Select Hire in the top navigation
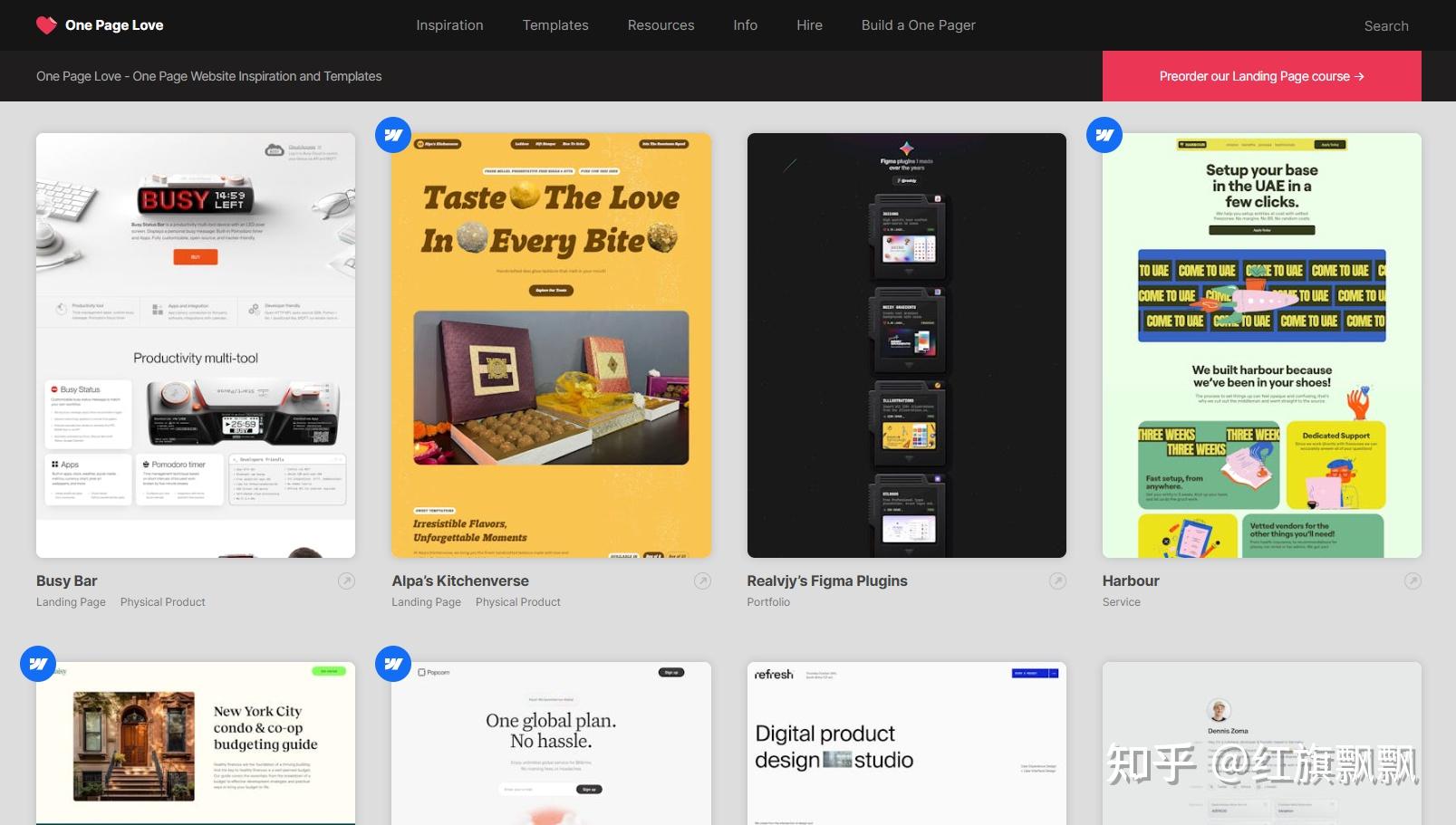 (809, 25)
